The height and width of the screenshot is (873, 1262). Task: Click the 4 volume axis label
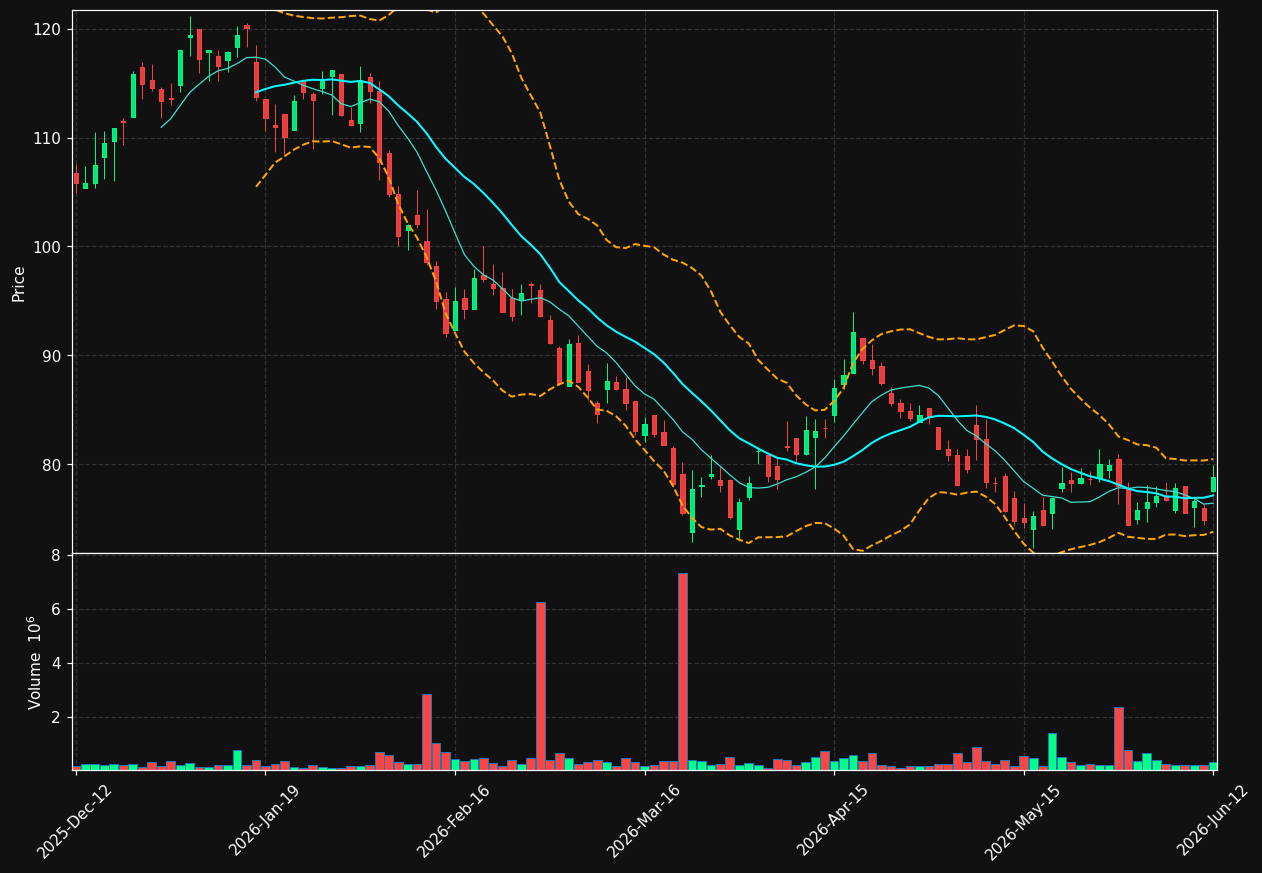(x=57, y=664)
